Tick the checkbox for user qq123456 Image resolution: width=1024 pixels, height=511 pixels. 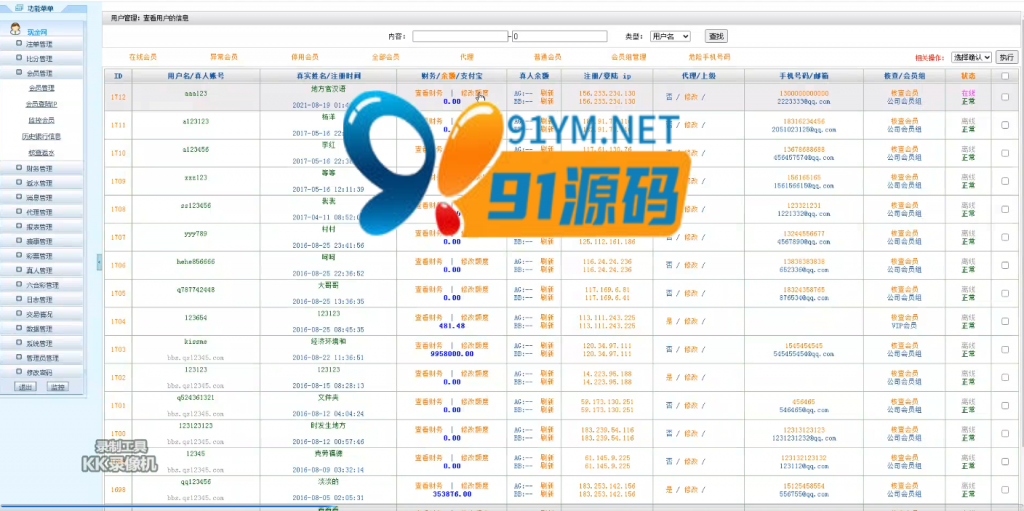point(1004,489)
